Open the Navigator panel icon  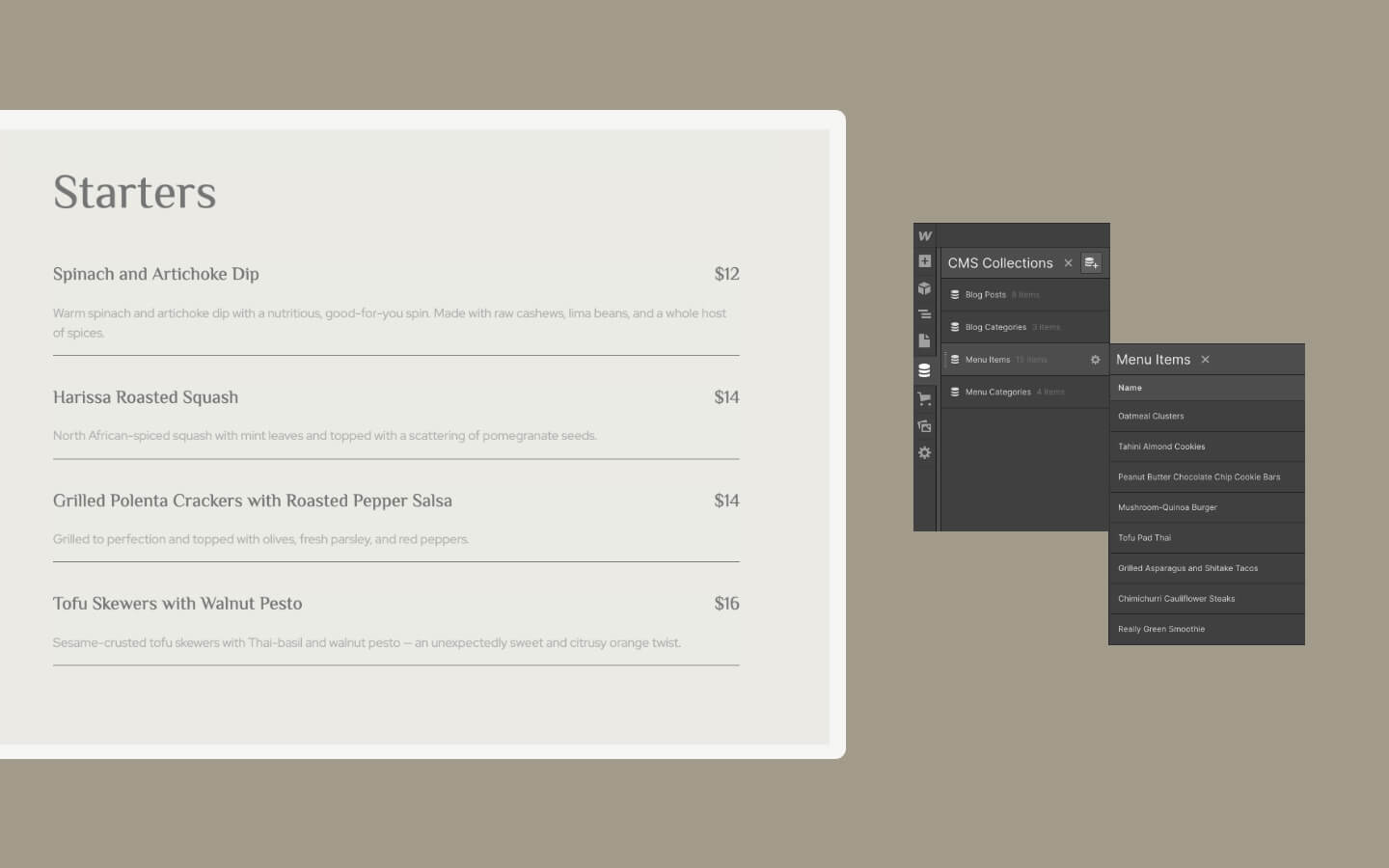[924, 314]
